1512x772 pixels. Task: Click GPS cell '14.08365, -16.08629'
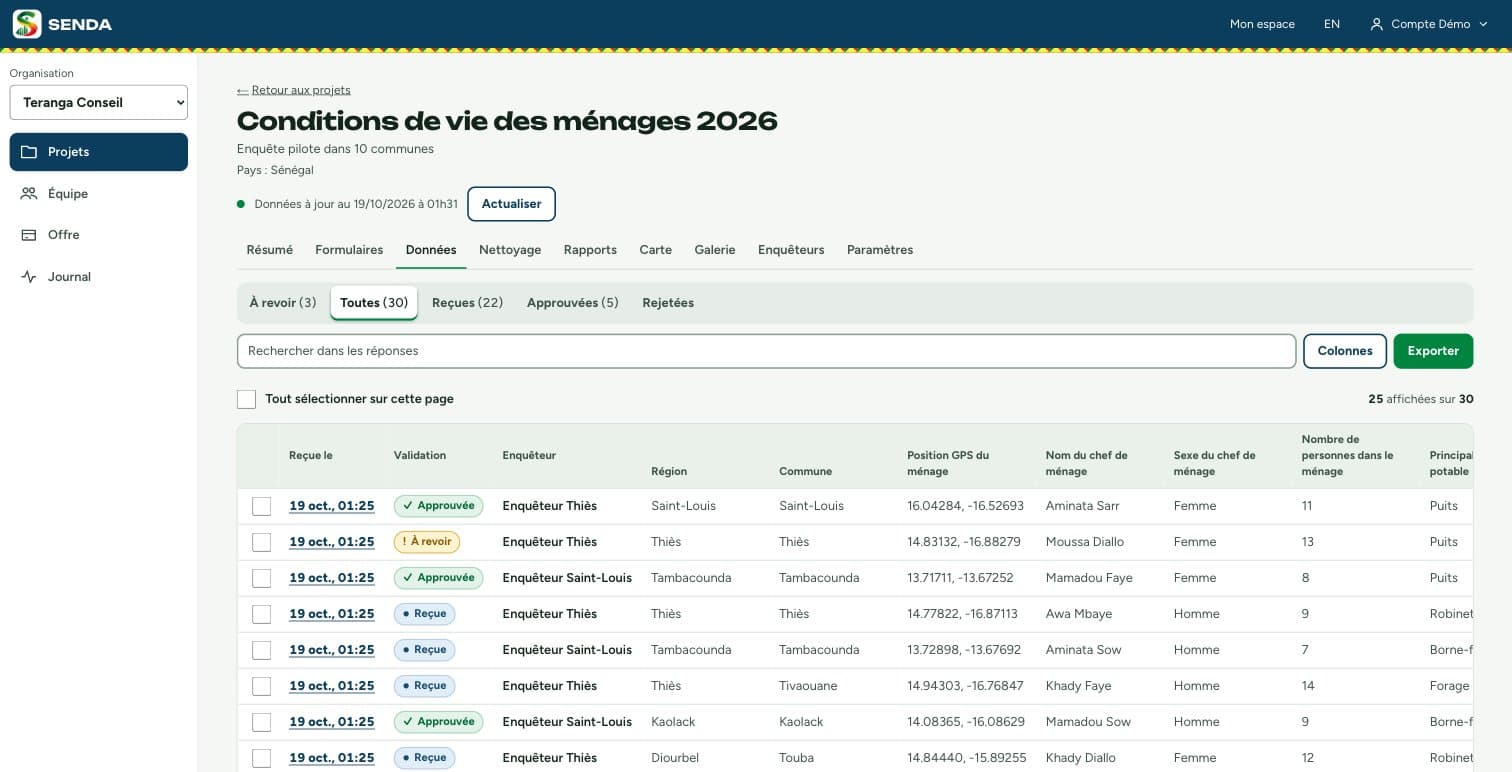[x=965, y=722]
